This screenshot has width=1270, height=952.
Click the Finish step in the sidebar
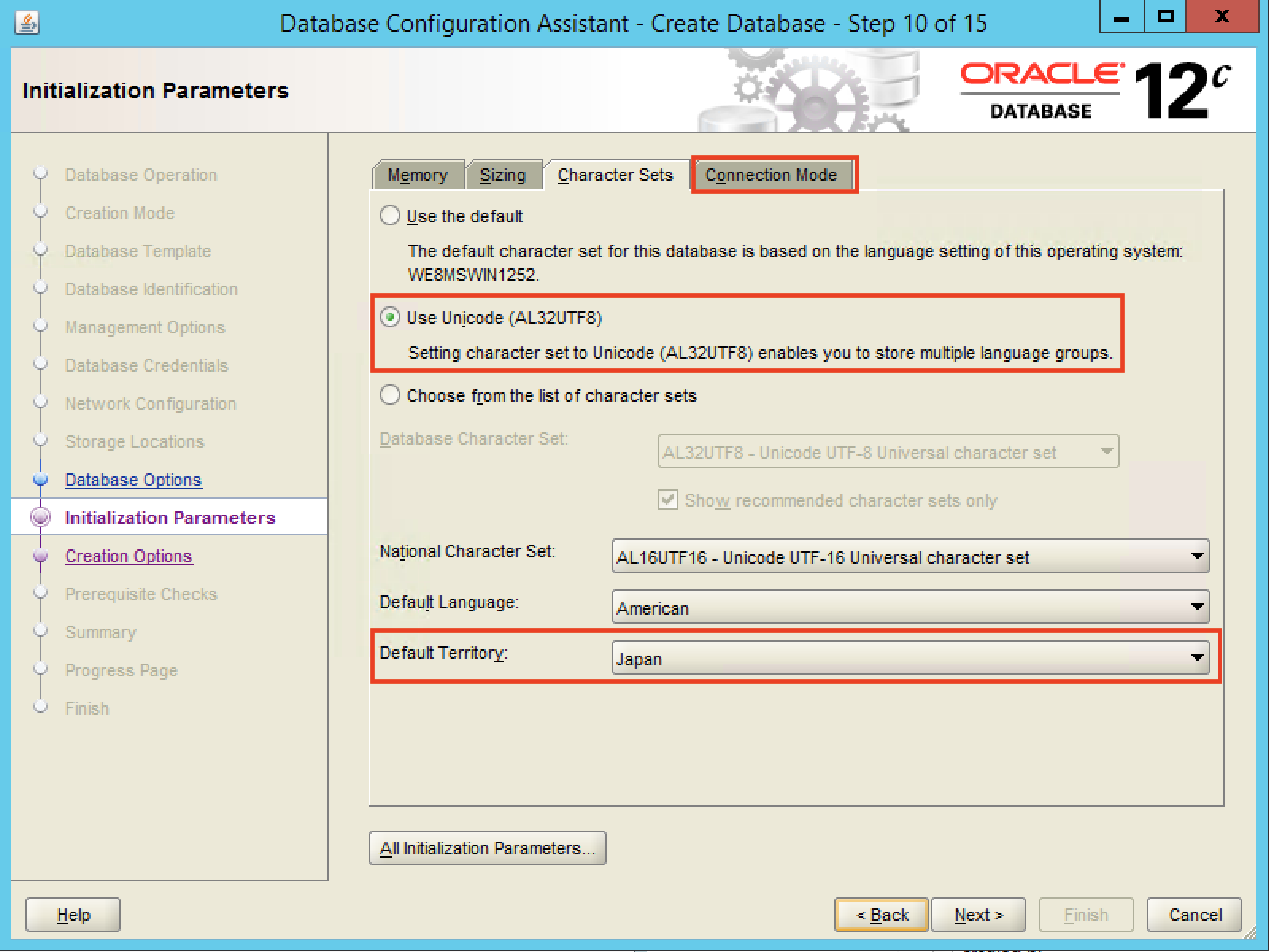(87, 708)
